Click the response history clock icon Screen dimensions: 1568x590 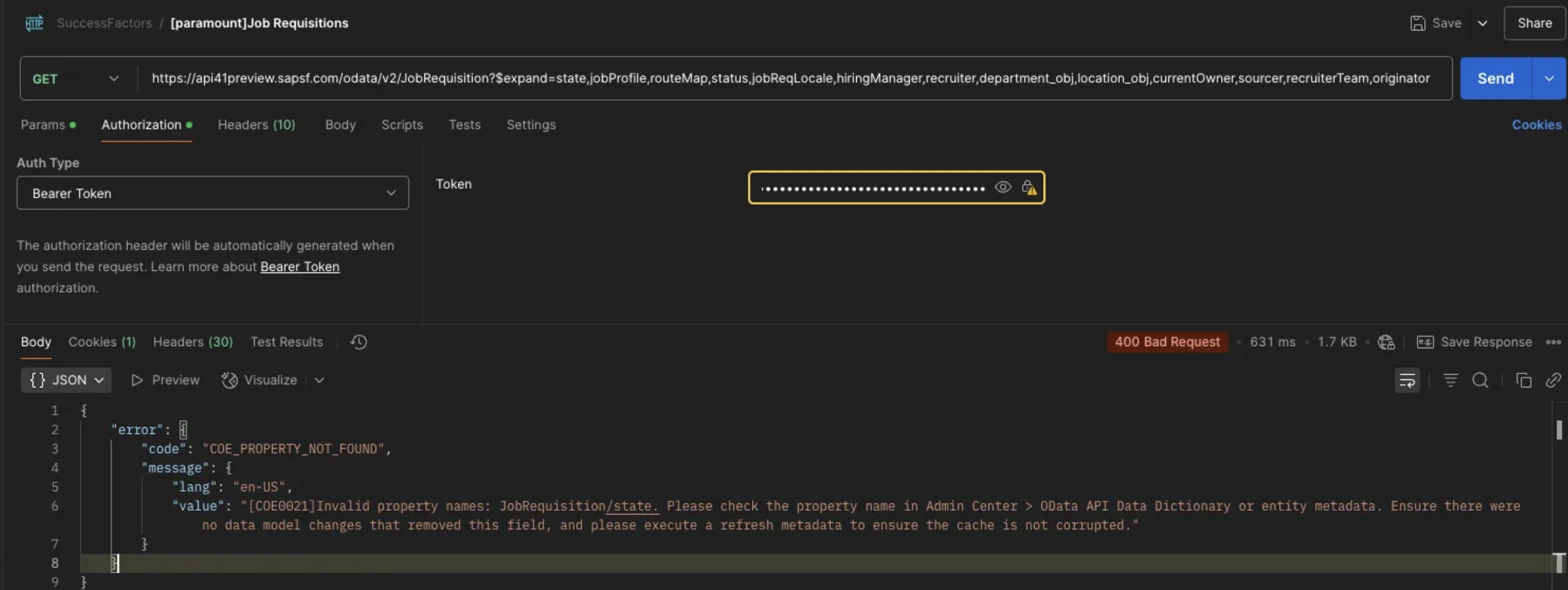358,342
